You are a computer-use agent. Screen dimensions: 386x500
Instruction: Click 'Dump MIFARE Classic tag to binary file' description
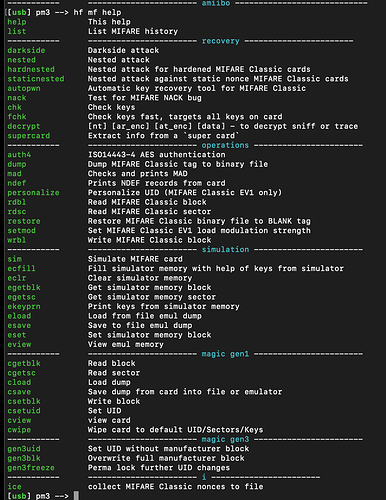click(178, 164)
